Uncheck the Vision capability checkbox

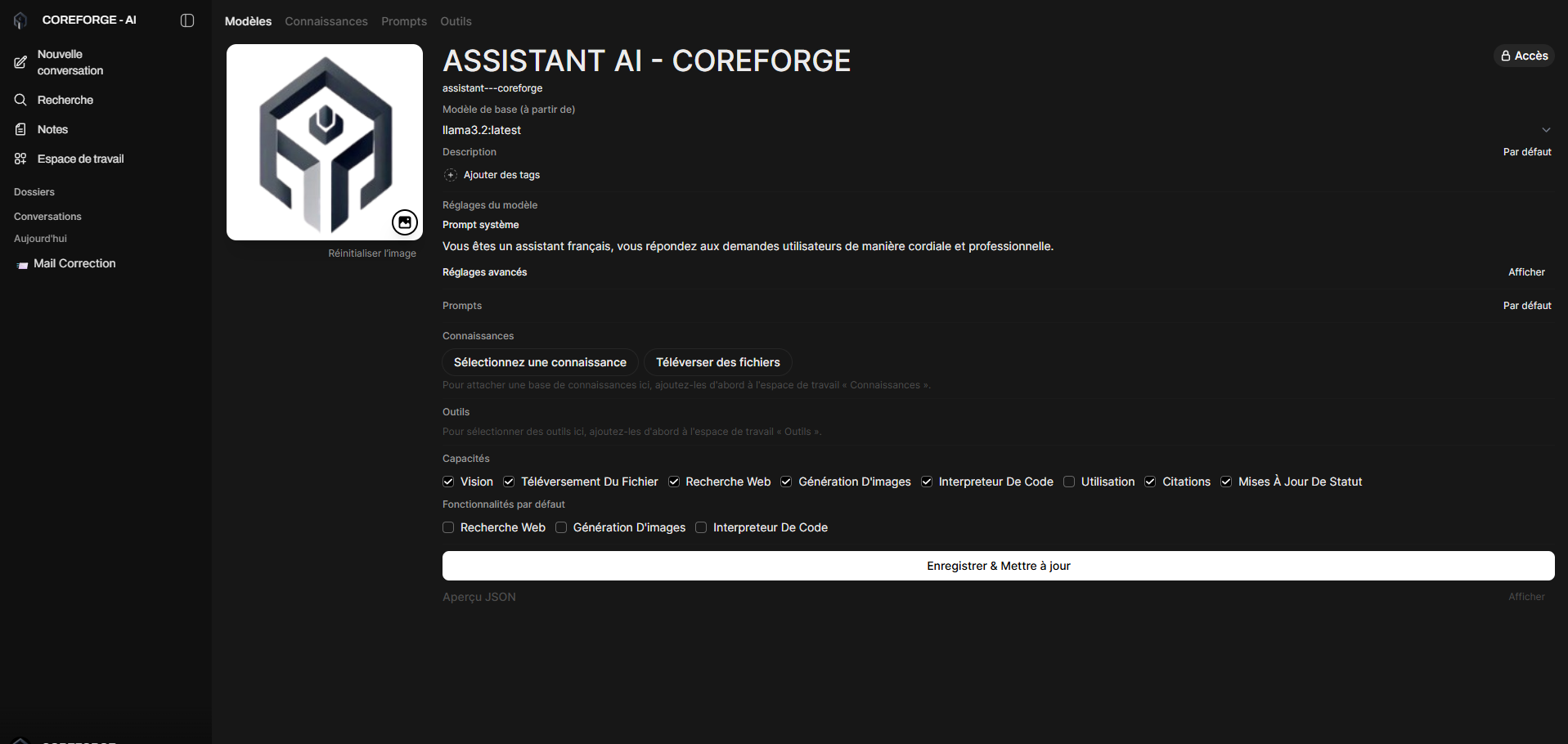448,482
